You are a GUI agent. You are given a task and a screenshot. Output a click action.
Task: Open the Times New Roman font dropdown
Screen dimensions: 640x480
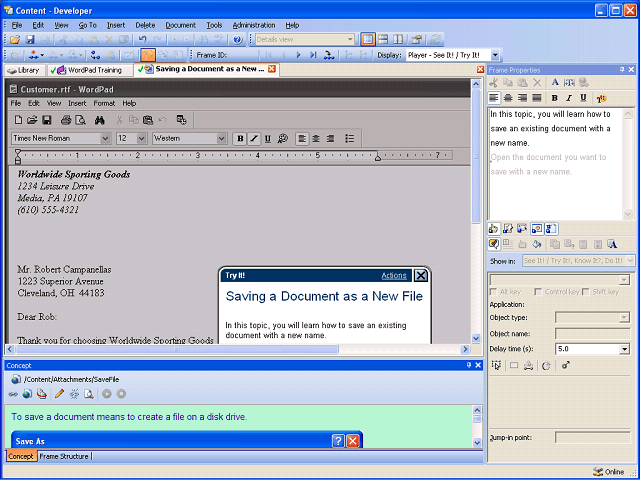point(105,138)
